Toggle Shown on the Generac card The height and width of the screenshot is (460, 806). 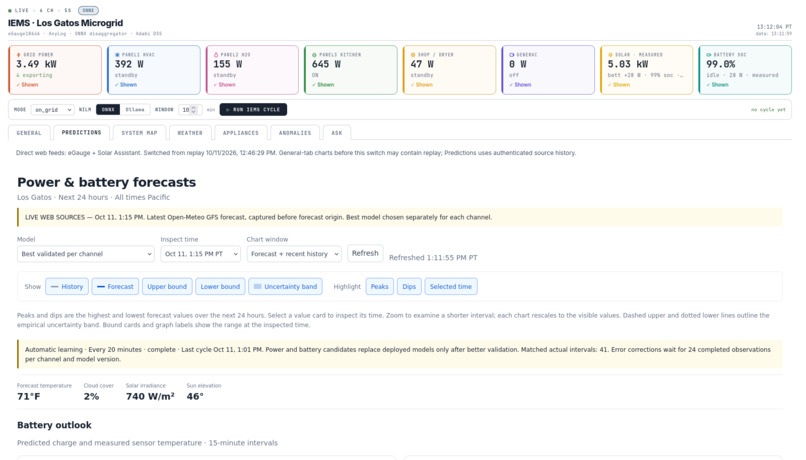[x=520, y=85]
